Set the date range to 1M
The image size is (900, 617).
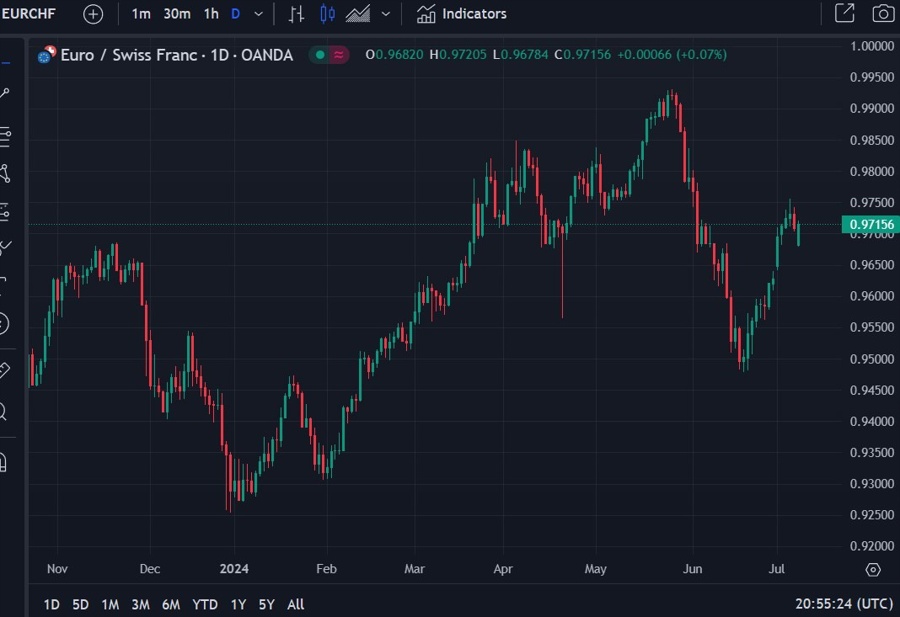(x=110, y=604)
